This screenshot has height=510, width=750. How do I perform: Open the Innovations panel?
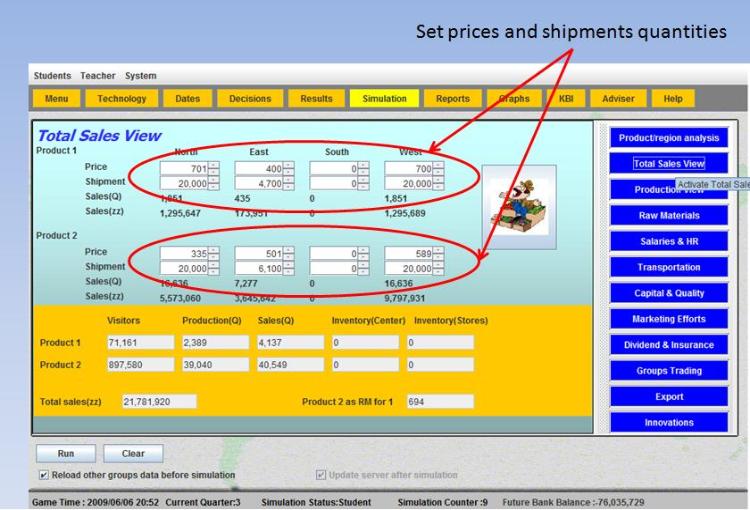pyautogui.click(x=668, y=422)
